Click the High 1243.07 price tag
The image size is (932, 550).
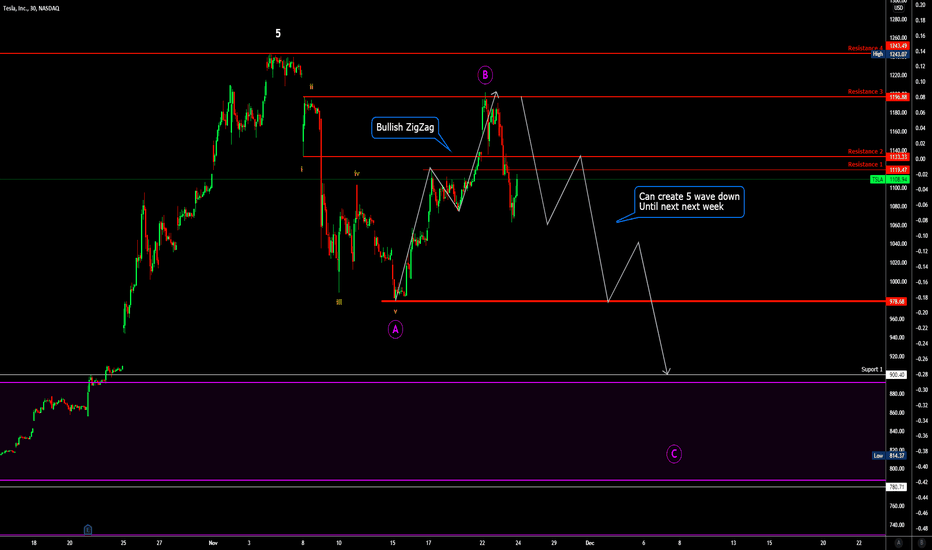[890, 54]
